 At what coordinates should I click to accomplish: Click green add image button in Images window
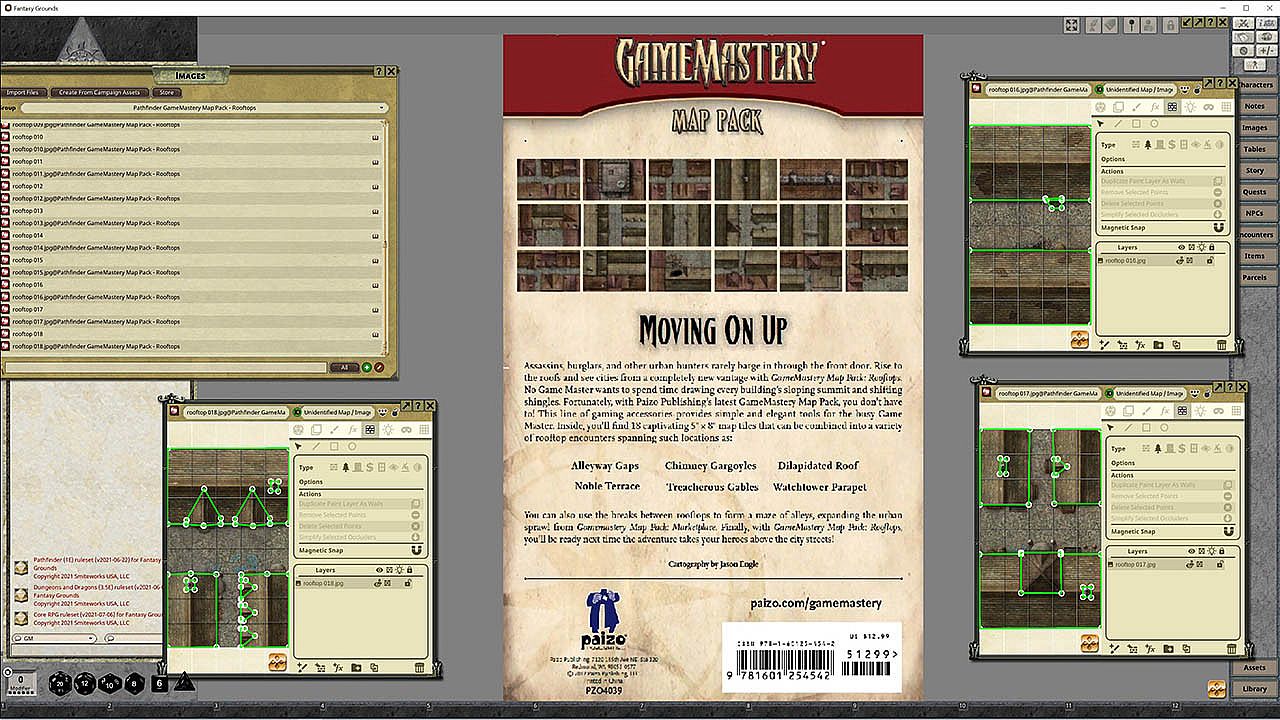[366, 367]
